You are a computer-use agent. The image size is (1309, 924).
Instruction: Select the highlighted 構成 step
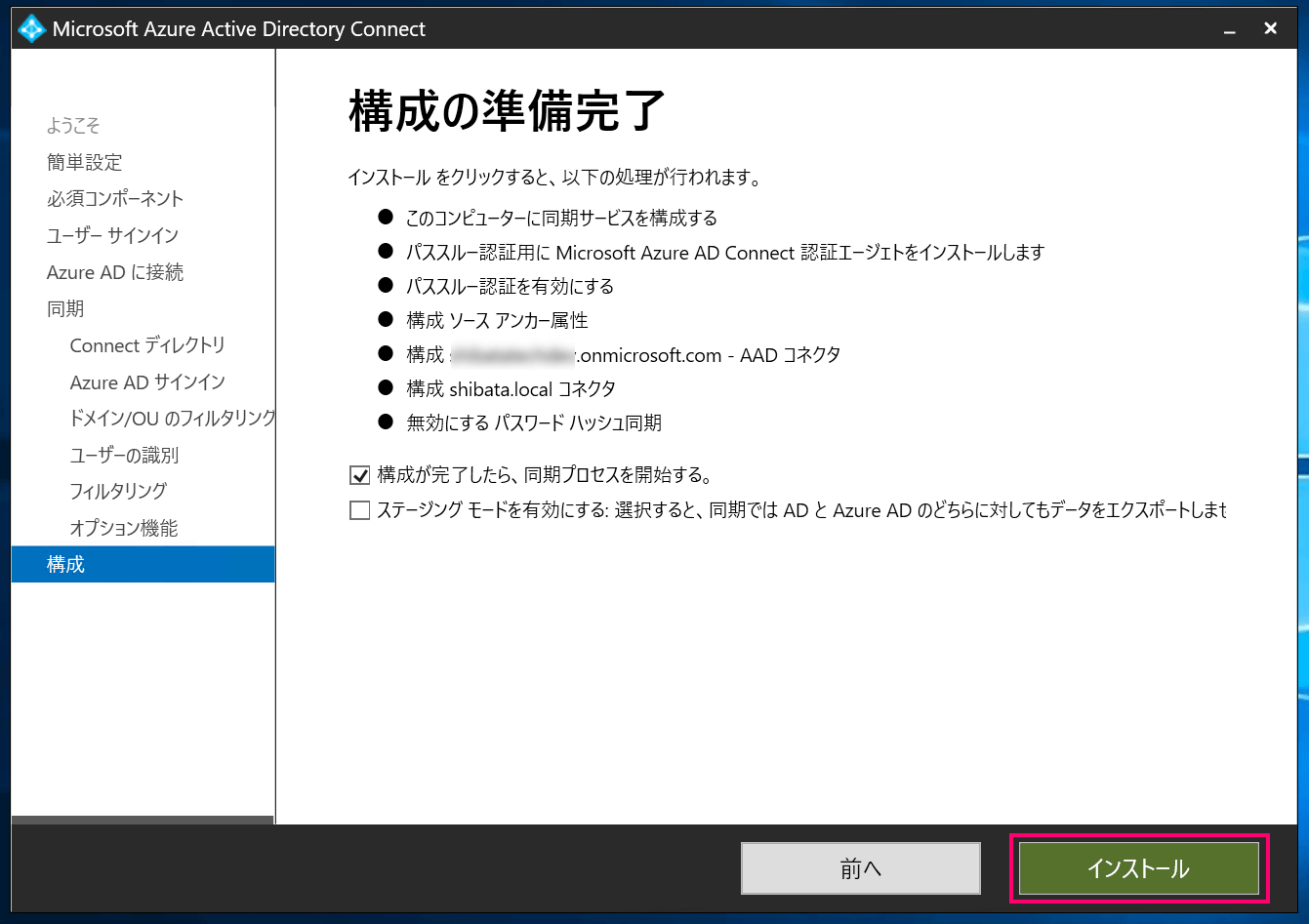coord(143,564)
